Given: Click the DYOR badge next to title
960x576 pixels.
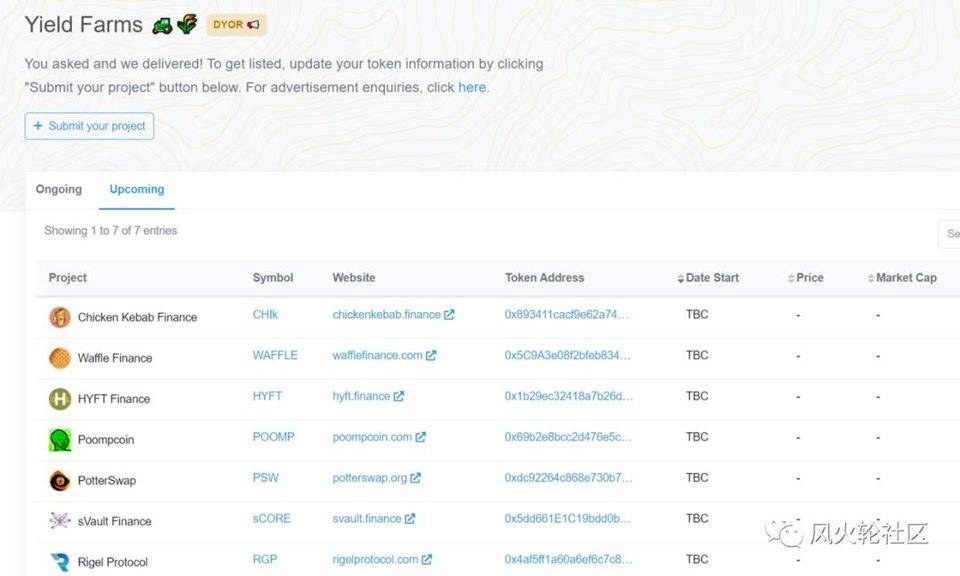Looking at the screenshot, I should 236,25.
